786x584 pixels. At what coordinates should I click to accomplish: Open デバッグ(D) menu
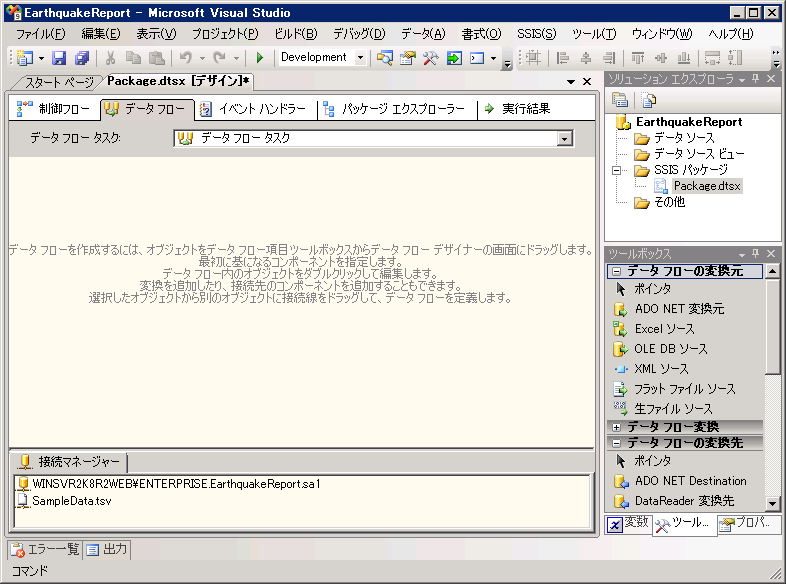pyautogui.click(x=359, y=34)
